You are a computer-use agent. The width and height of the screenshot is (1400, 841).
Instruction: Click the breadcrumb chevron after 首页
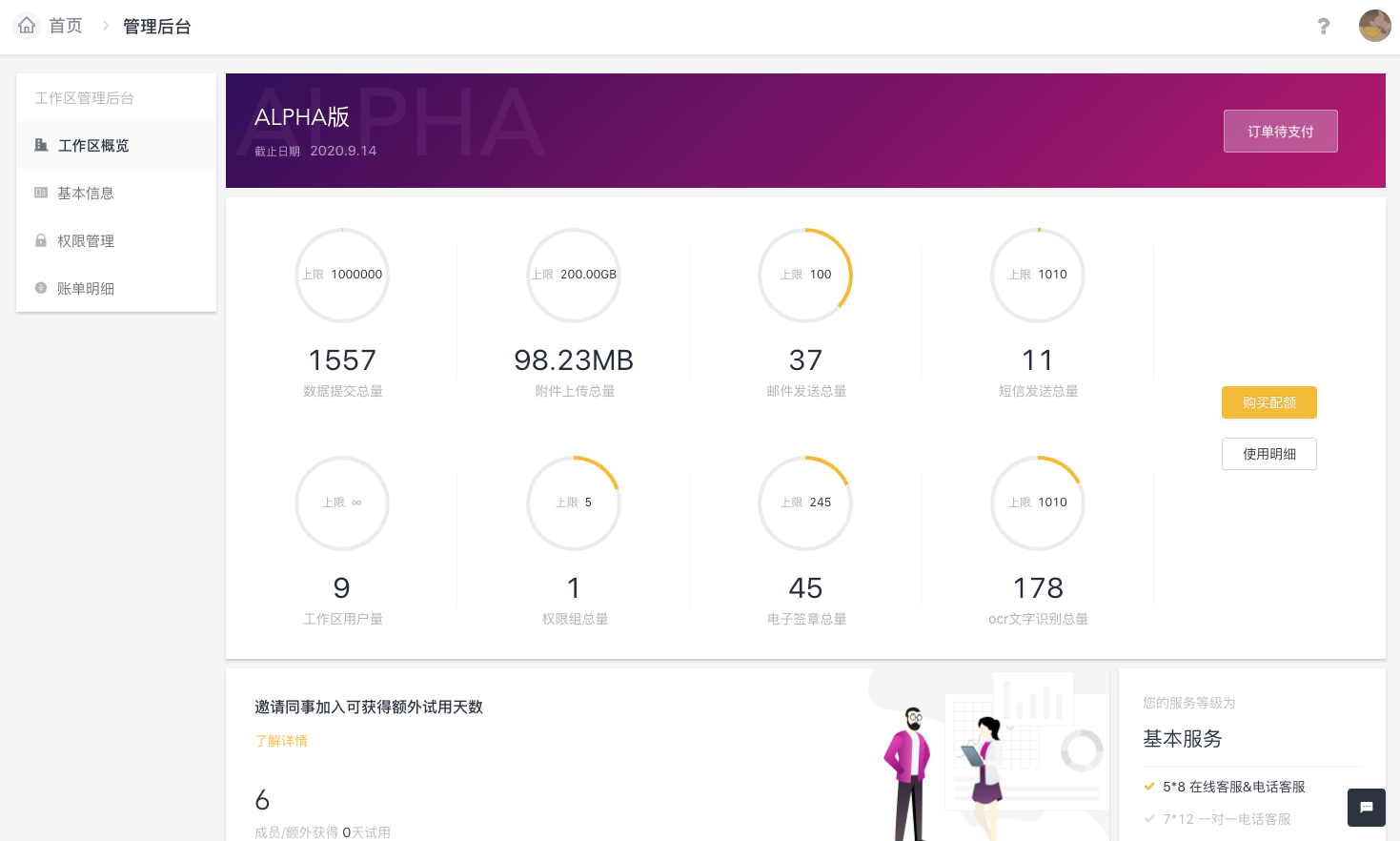[106, 26]
